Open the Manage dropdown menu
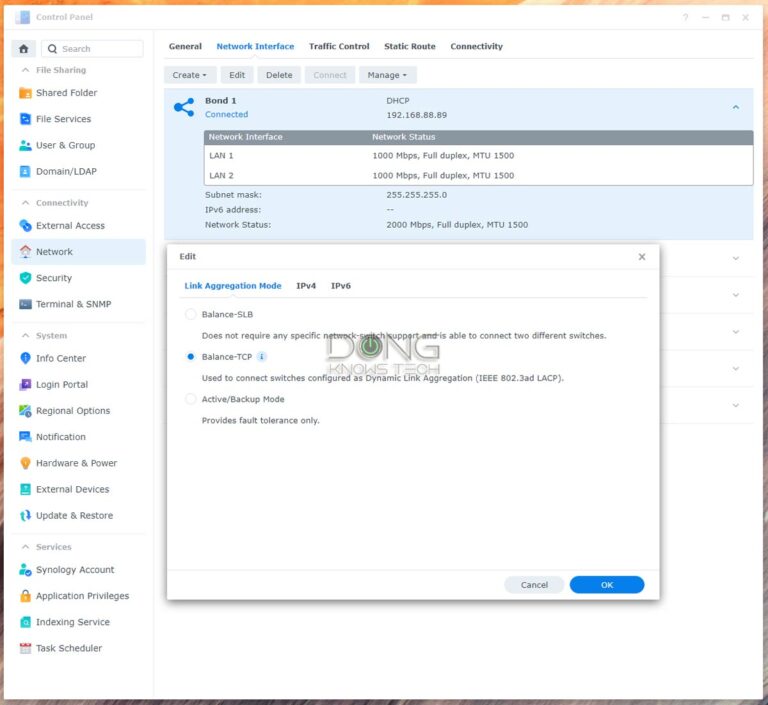 click(387, 75)
